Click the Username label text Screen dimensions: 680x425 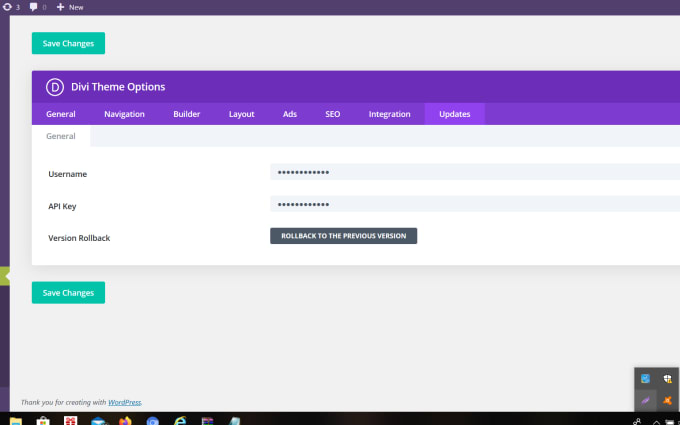click(68, 174)
